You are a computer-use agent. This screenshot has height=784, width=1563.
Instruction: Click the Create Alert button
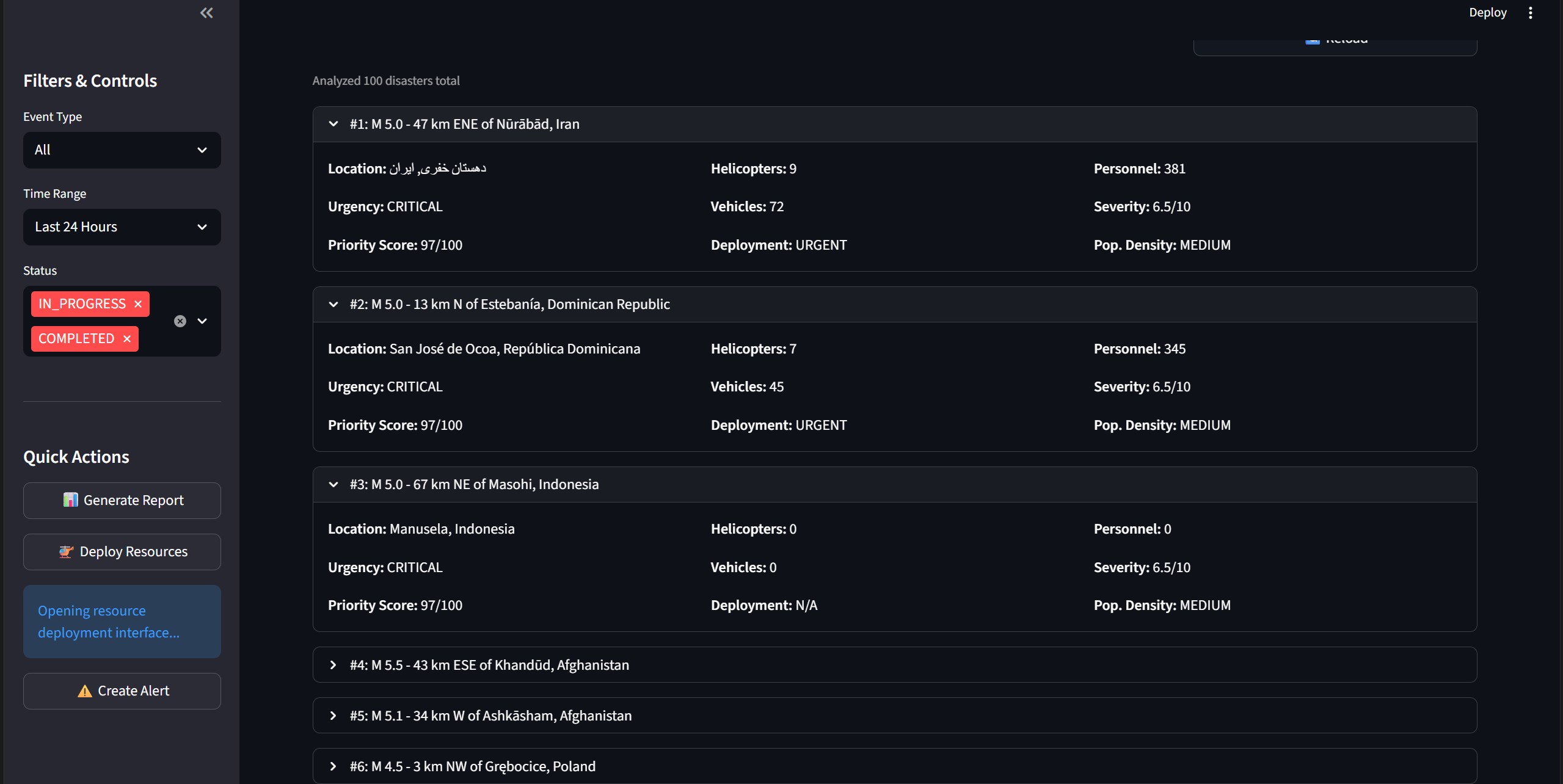[x=122, y=691]
